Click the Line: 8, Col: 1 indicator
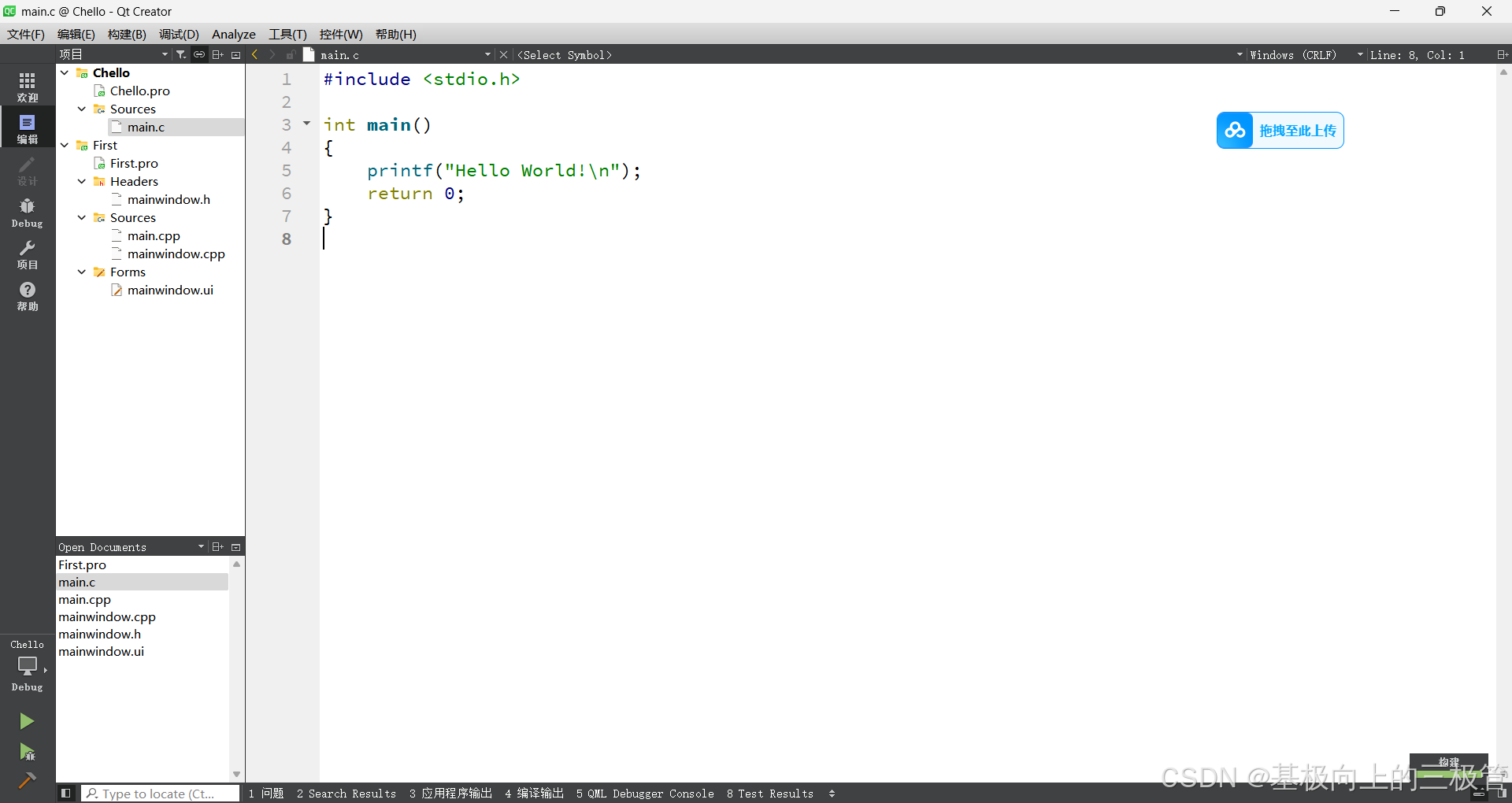Screen dimensions: 1512x803 click(1417, 54)
